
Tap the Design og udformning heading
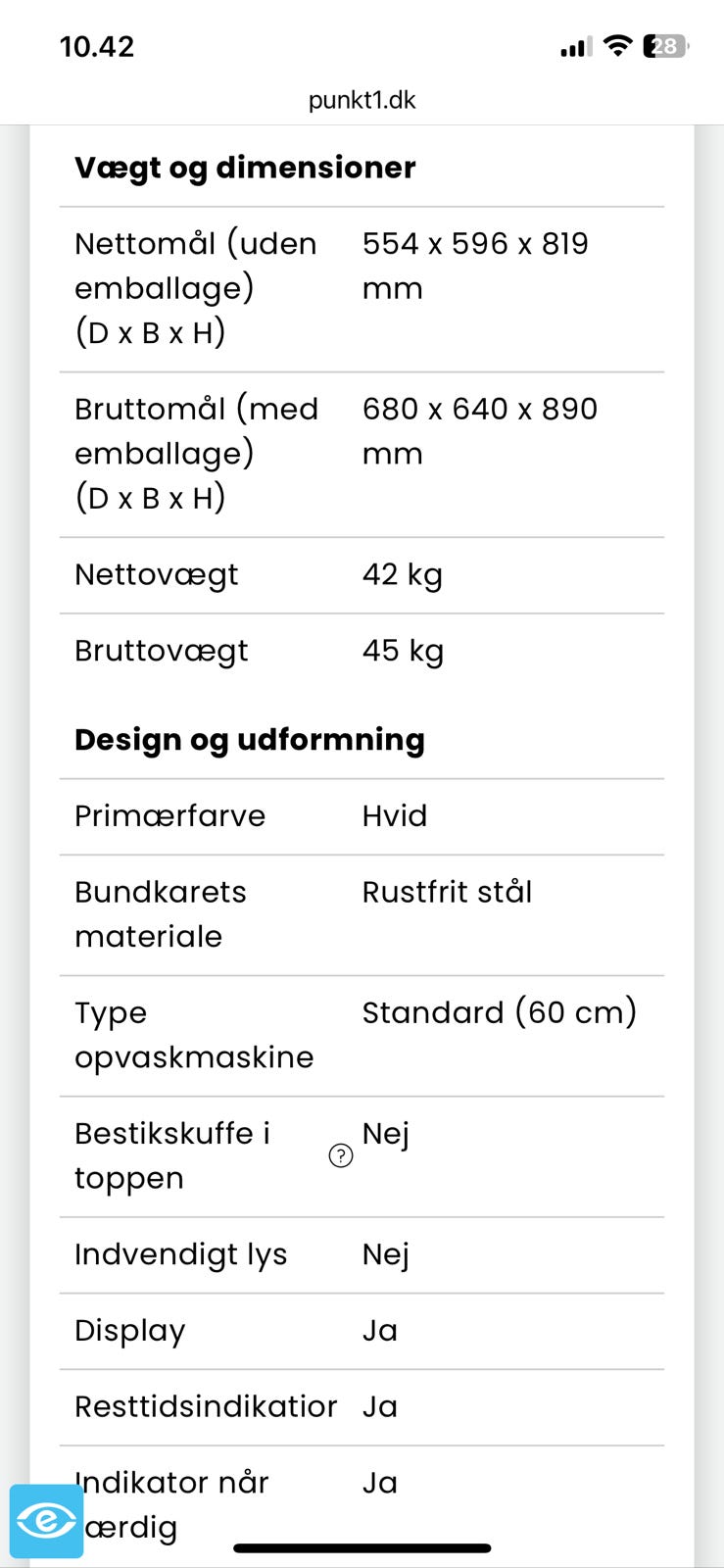250,740
